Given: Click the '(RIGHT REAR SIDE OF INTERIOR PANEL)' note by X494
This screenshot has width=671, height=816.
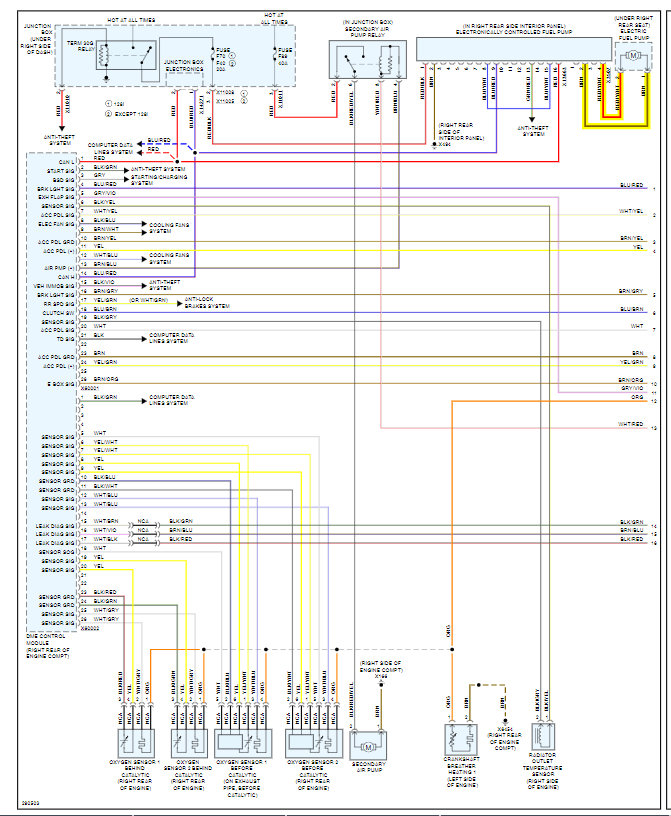Looking at the screenshot, I should click(461, 132).
